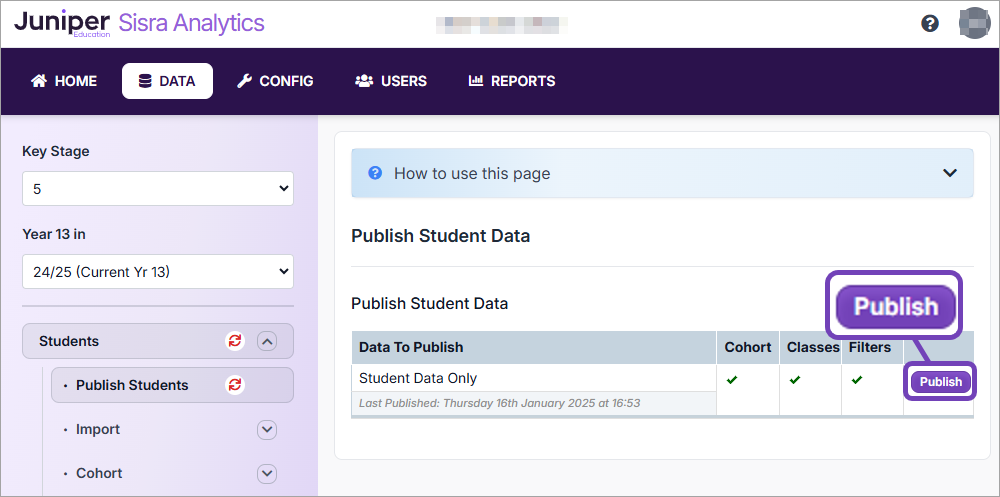Click the help question mark icon
Viewport: 1000px width, 497px height.
(930, 23)
